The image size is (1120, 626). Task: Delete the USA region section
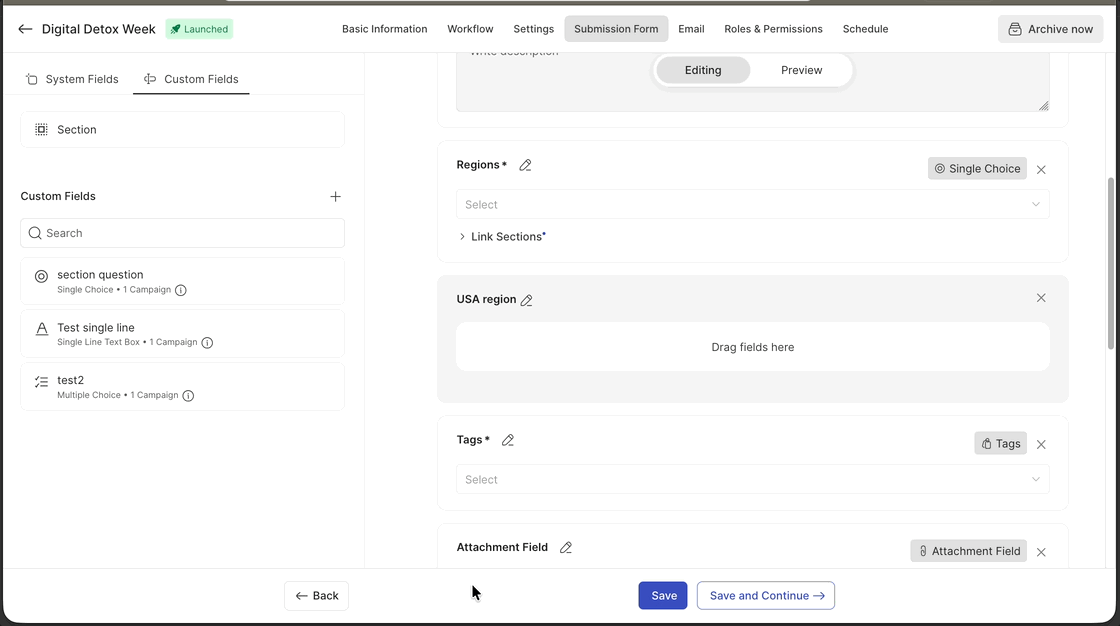point(1041,298)
